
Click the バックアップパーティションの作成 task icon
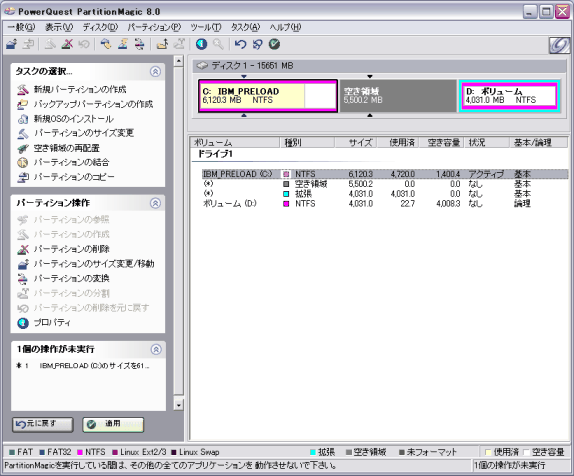[23, 104]
